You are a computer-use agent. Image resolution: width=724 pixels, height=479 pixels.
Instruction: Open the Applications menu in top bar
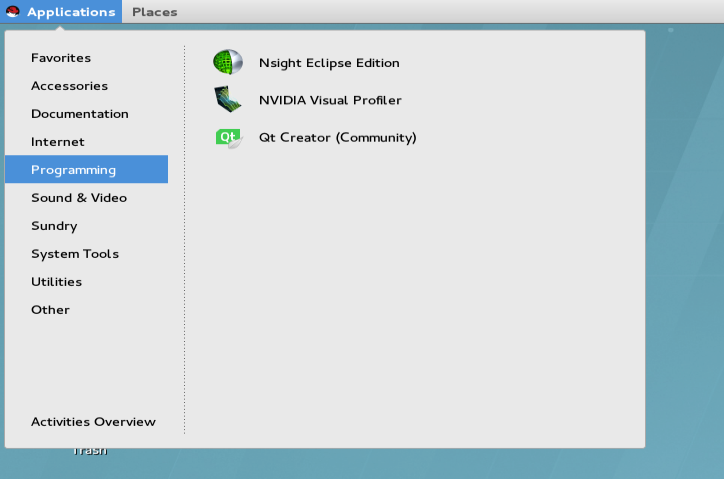(61, 12)
